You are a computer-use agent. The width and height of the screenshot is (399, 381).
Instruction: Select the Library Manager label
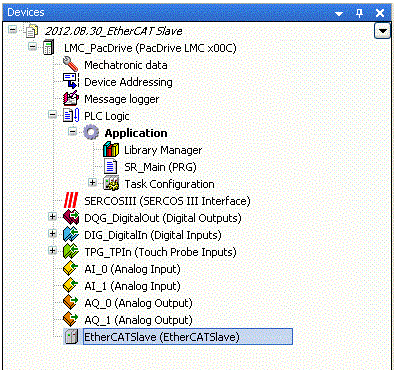coord(163,150)
